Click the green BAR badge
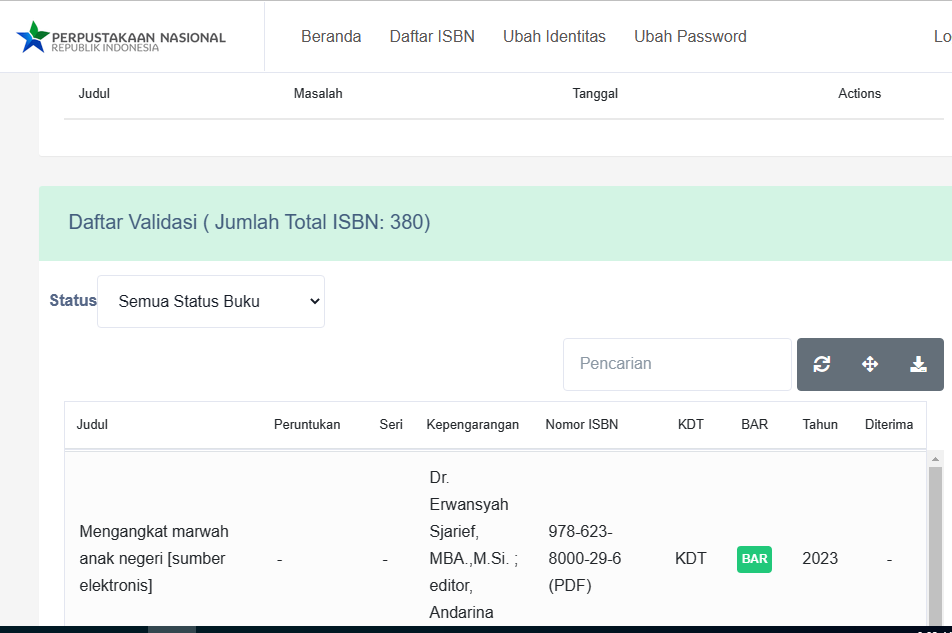Image resolution: width=952 pixels, height=633 pixels. click(754, 559)
